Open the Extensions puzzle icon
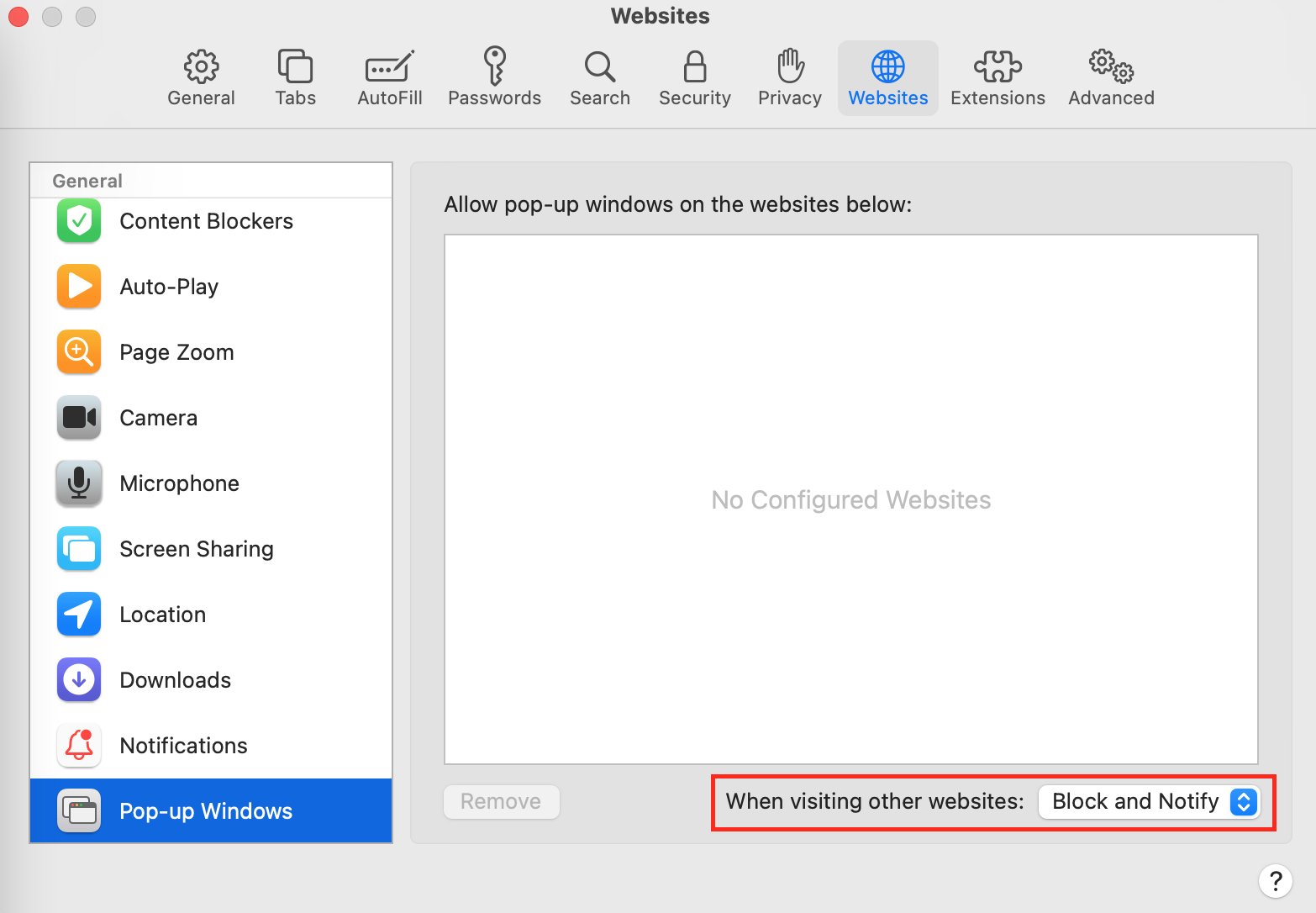1316x913 pixels. tap(998, 66)
